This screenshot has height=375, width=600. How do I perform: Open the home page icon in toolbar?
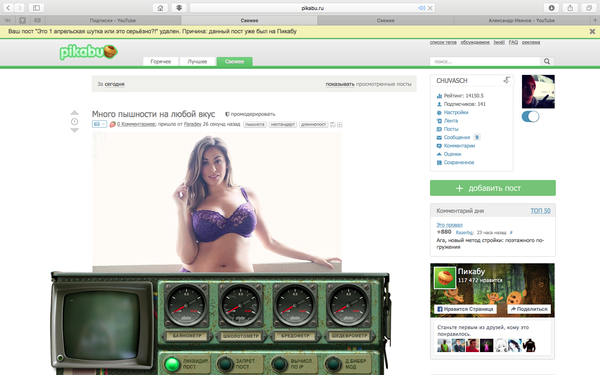160,8
